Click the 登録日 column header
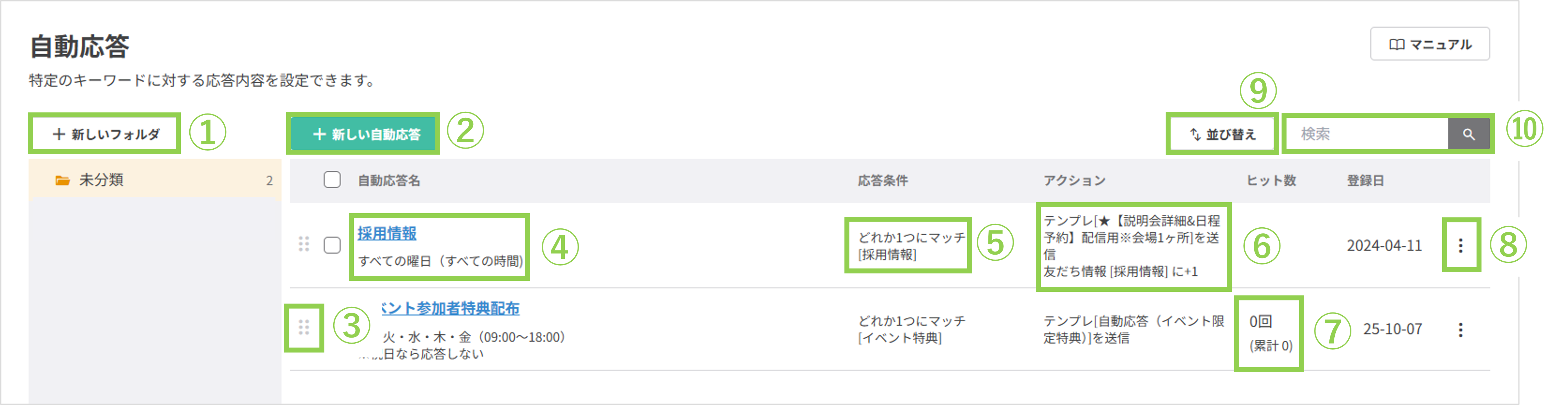 point(1365,181)
